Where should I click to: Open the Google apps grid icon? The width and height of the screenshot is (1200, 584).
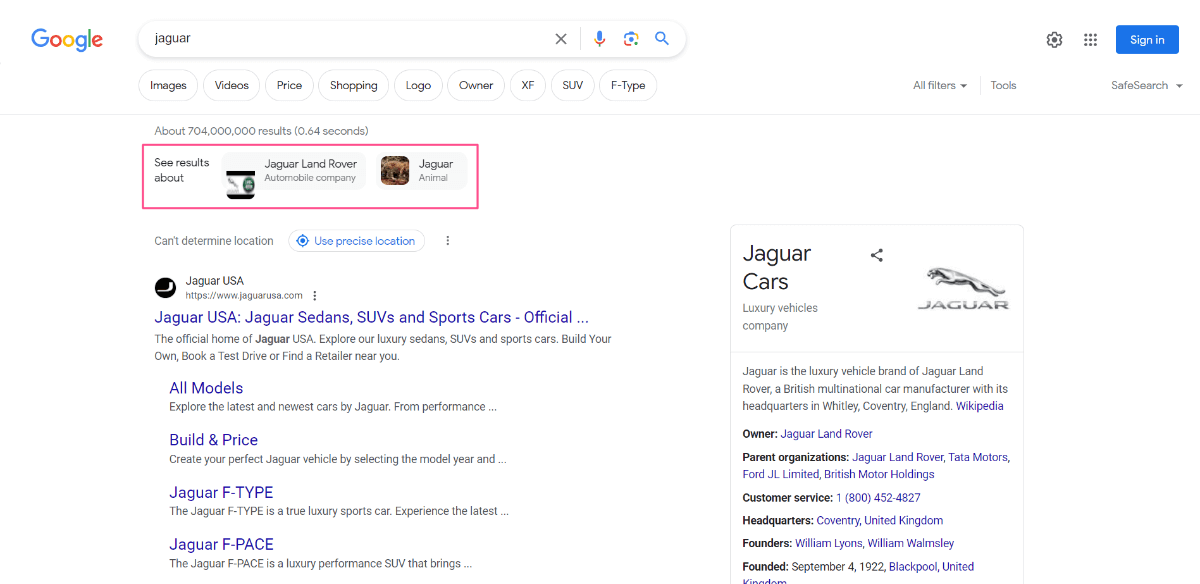click(1091, 40)
